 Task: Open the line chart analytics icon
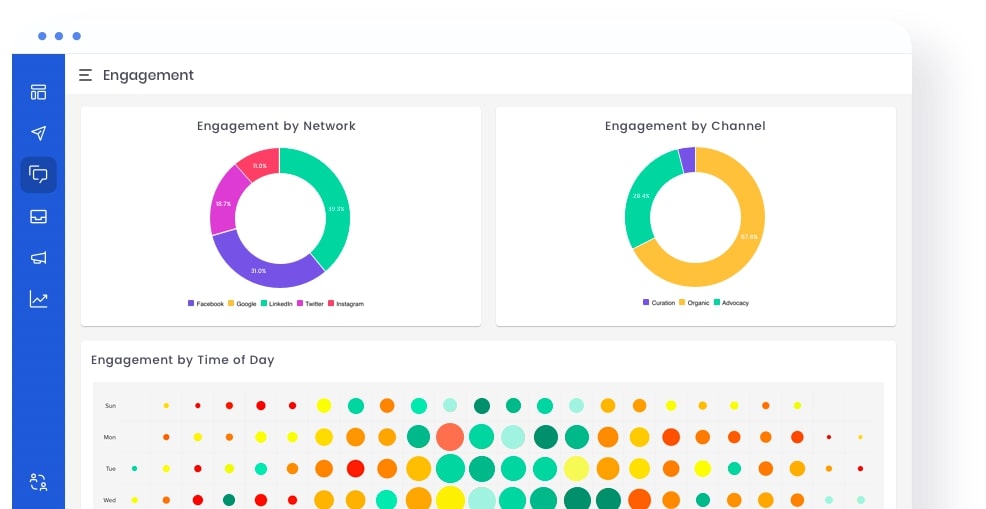38,299
